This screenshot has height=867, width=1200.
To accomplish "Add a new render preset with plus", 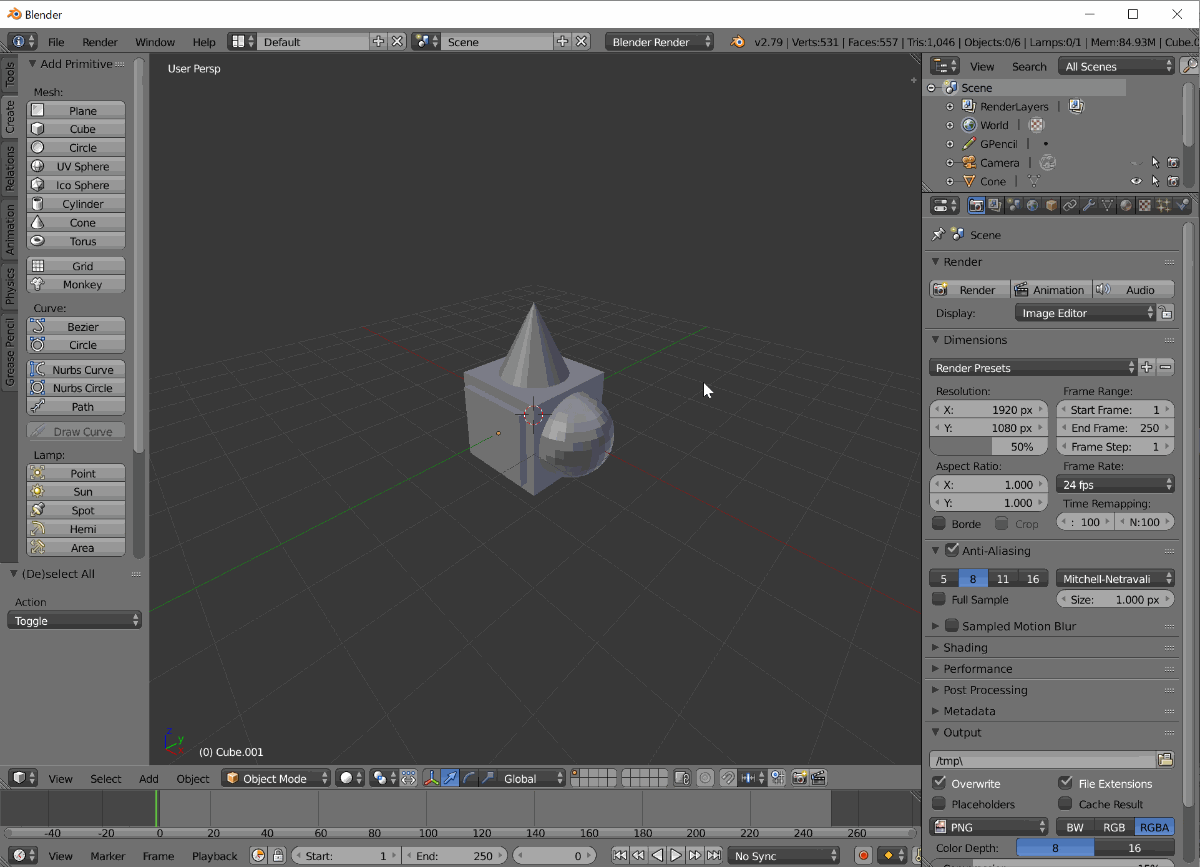I will [x=1147, y=367].
